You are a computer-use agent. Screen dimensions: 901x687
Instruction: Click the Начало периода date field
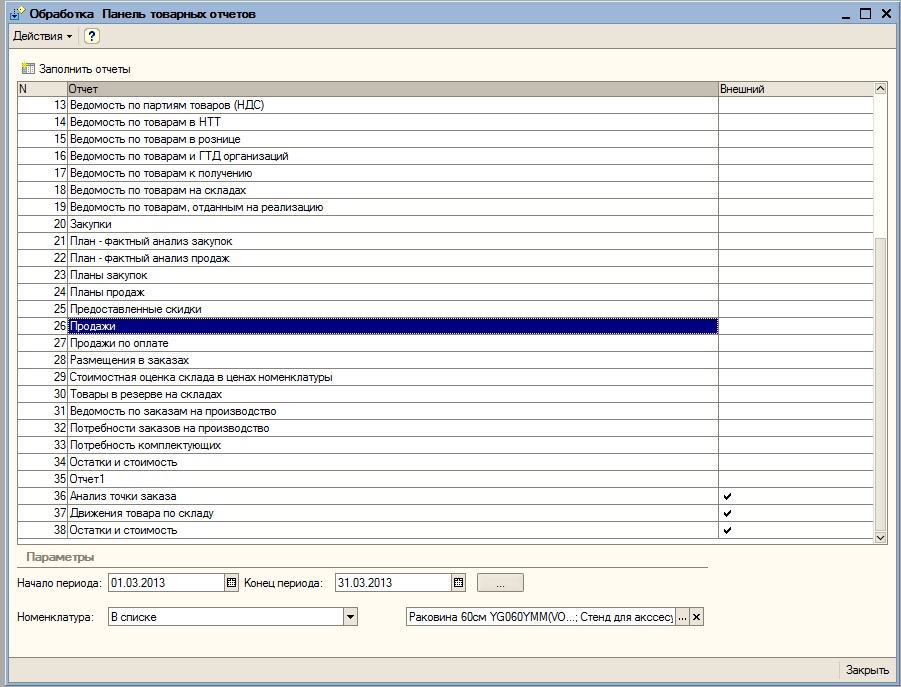coord(167,582)
